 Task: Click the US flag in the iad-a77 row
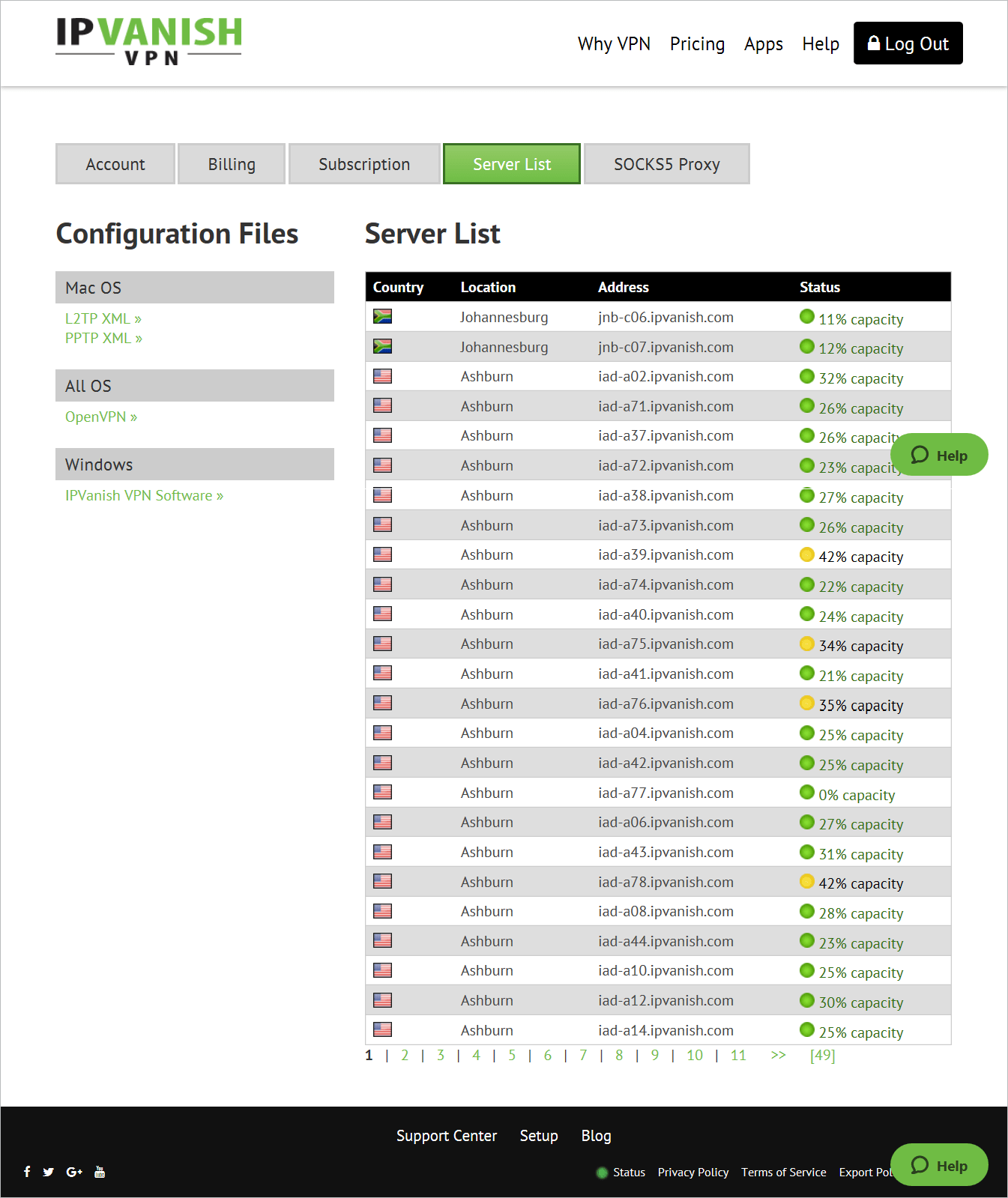coord(382,792)
